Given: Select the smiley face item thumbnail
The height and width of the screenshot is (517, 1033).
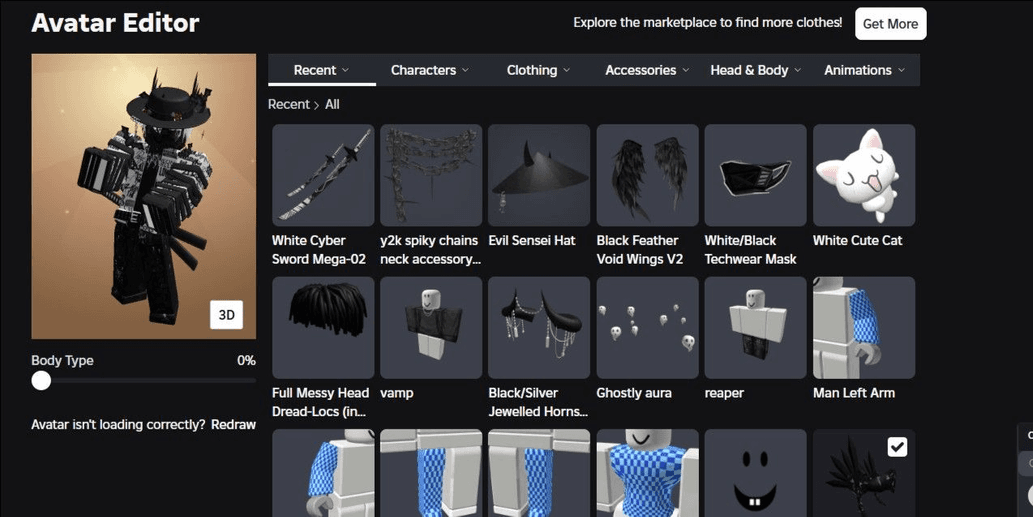Looking at the screenshot, I should 756,473.
